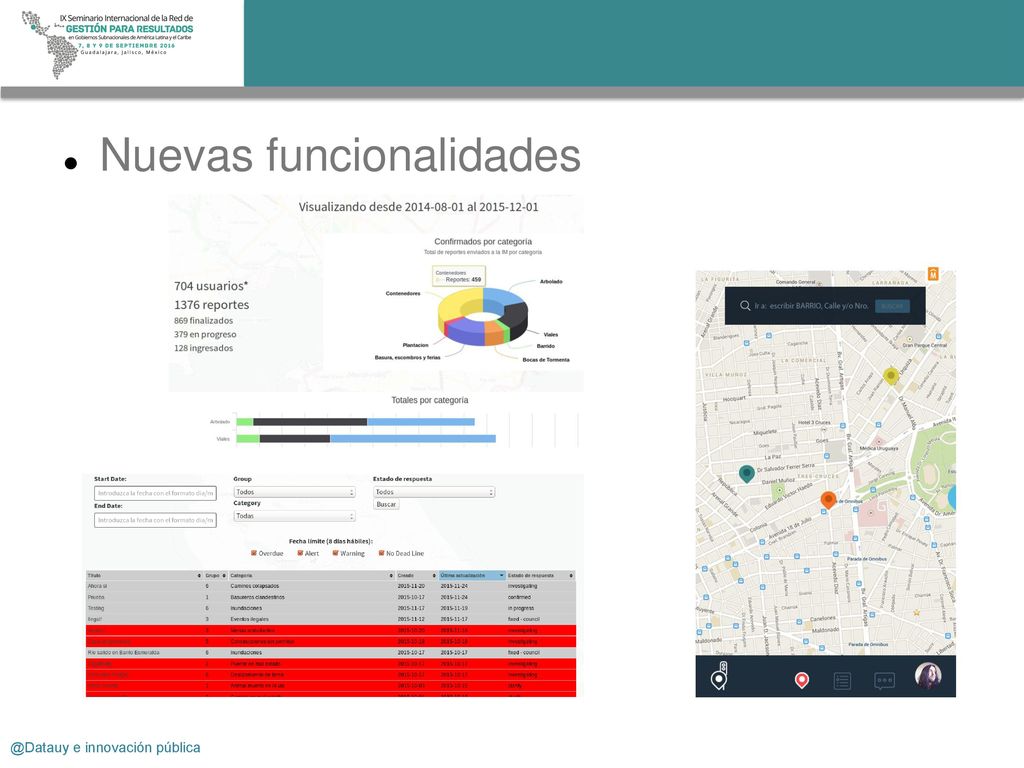Image resolution: width=1024 pixels, height=768 pixels.
Task: Click the yellow star on the map
Action: 916,613
